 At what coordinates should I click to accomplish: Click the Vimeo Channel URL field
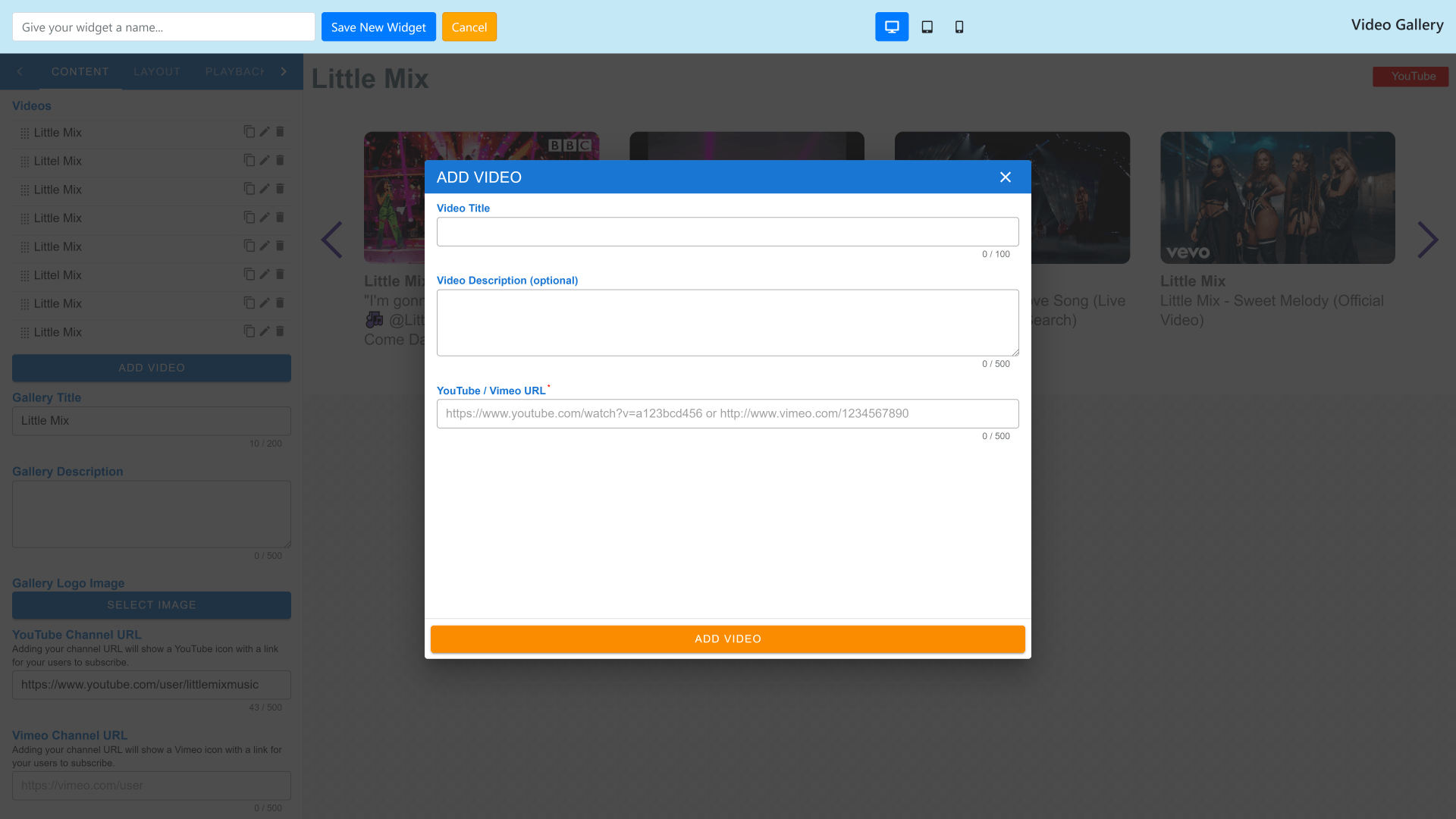point(152,786)
